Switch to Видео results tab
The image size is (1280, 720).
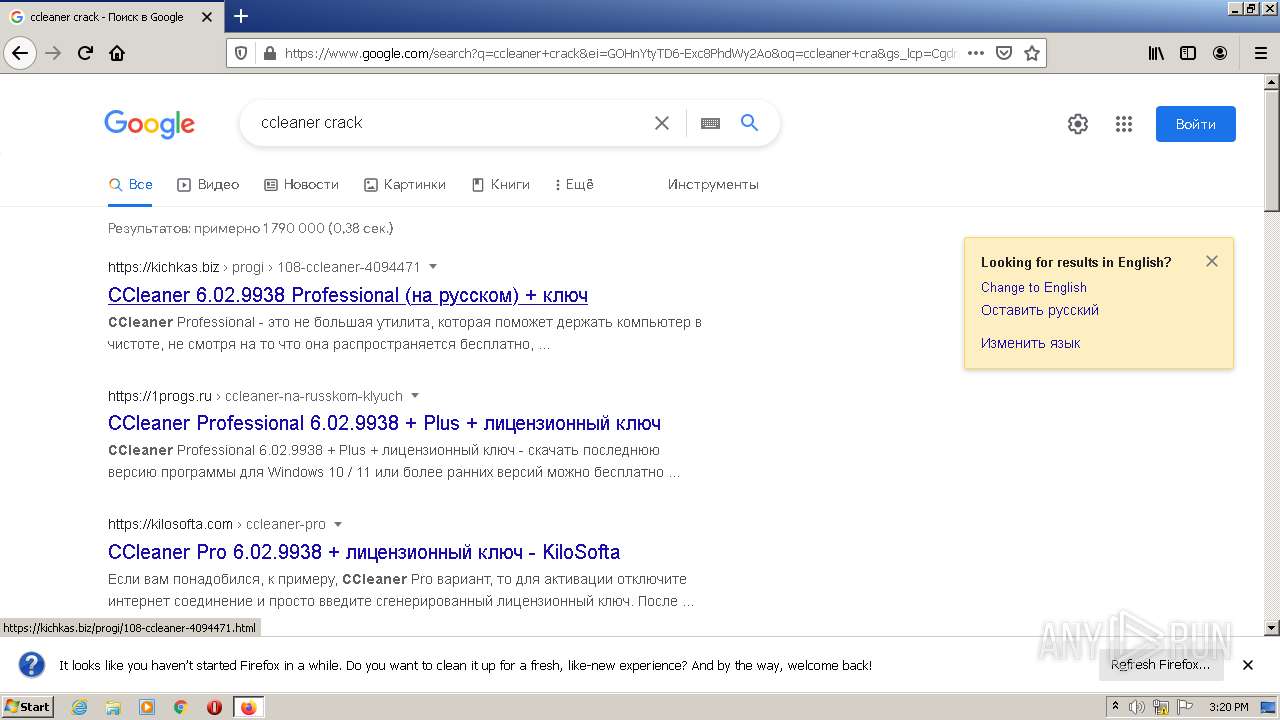pos(208,184)
